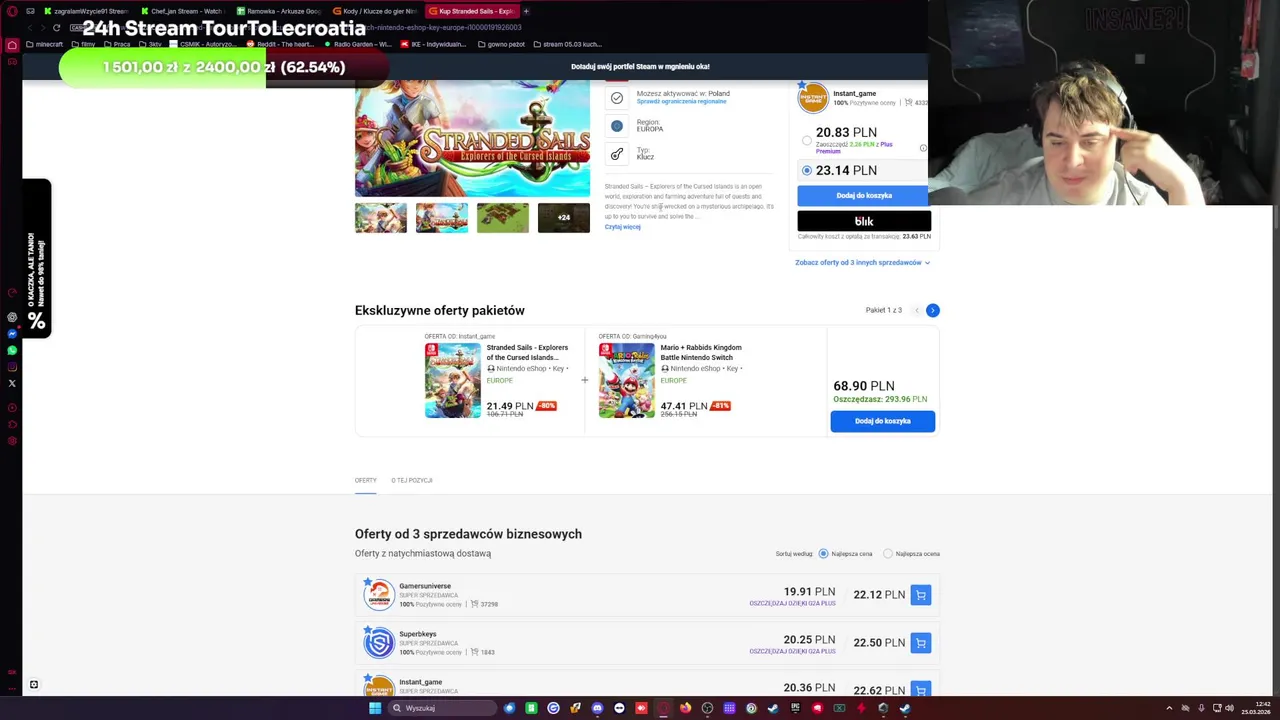Click Dodaj do koszyka under 23.14 PLN
The width and height of the screenshot is (1280, 720).
tap(864, 195)
